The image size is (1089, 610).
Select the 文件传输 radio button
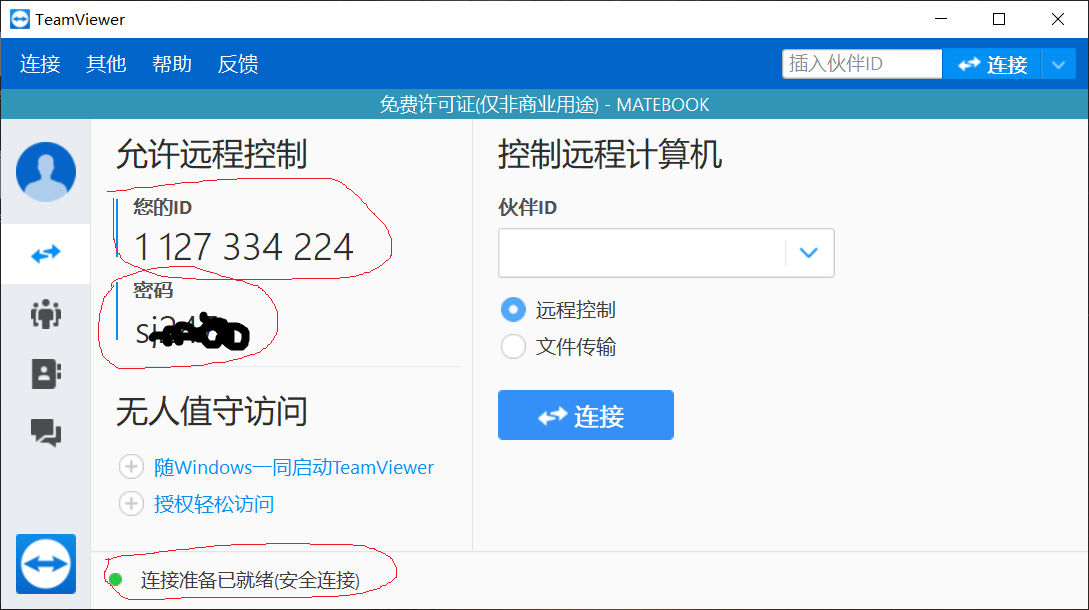click(513, 347)
